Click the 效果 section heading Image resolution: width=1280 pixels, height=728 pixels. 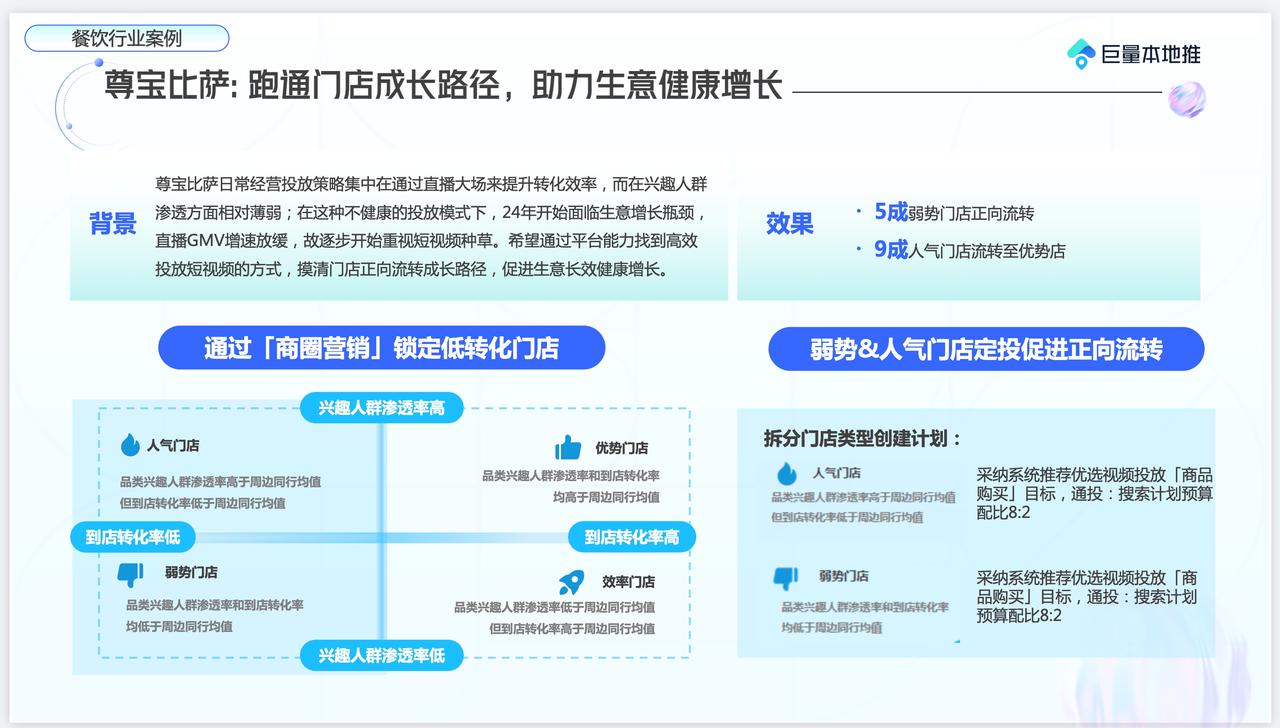coord(789,224)
